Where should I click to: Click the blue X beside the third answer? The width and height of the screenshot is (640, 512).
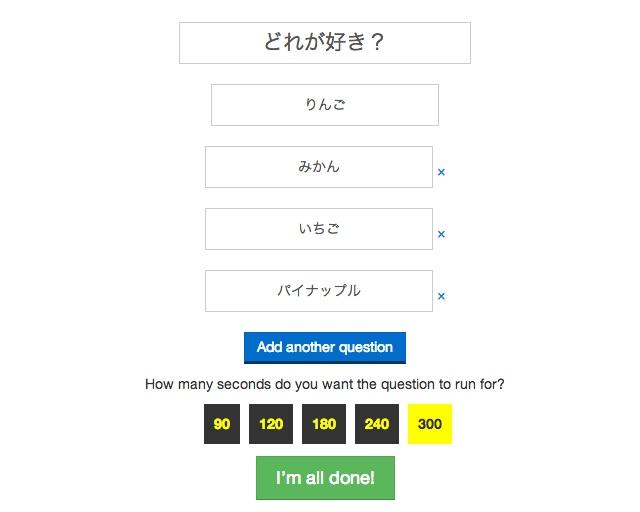[x=441, y=235]
